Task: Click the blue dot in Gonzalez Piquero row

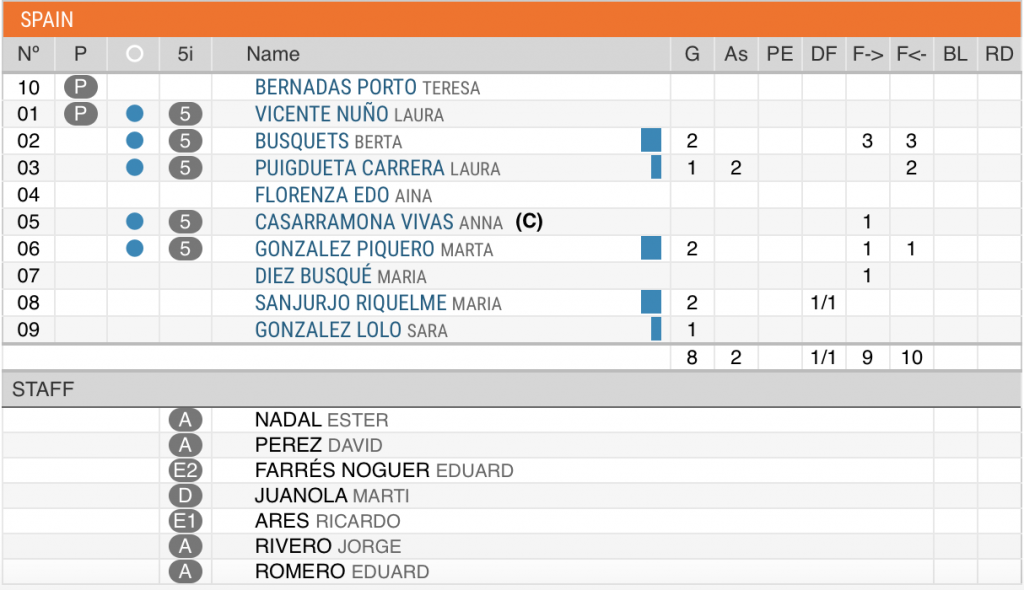Action: 135,248
